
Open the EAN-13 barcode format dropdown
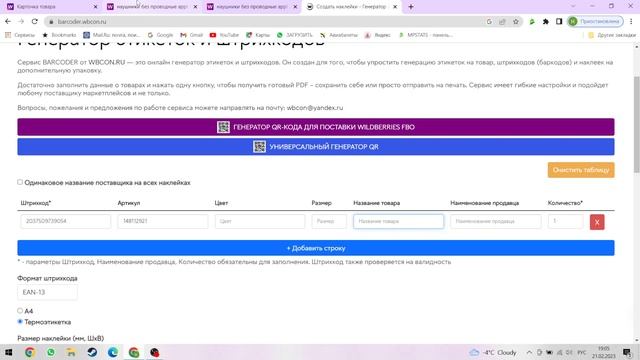47,292
